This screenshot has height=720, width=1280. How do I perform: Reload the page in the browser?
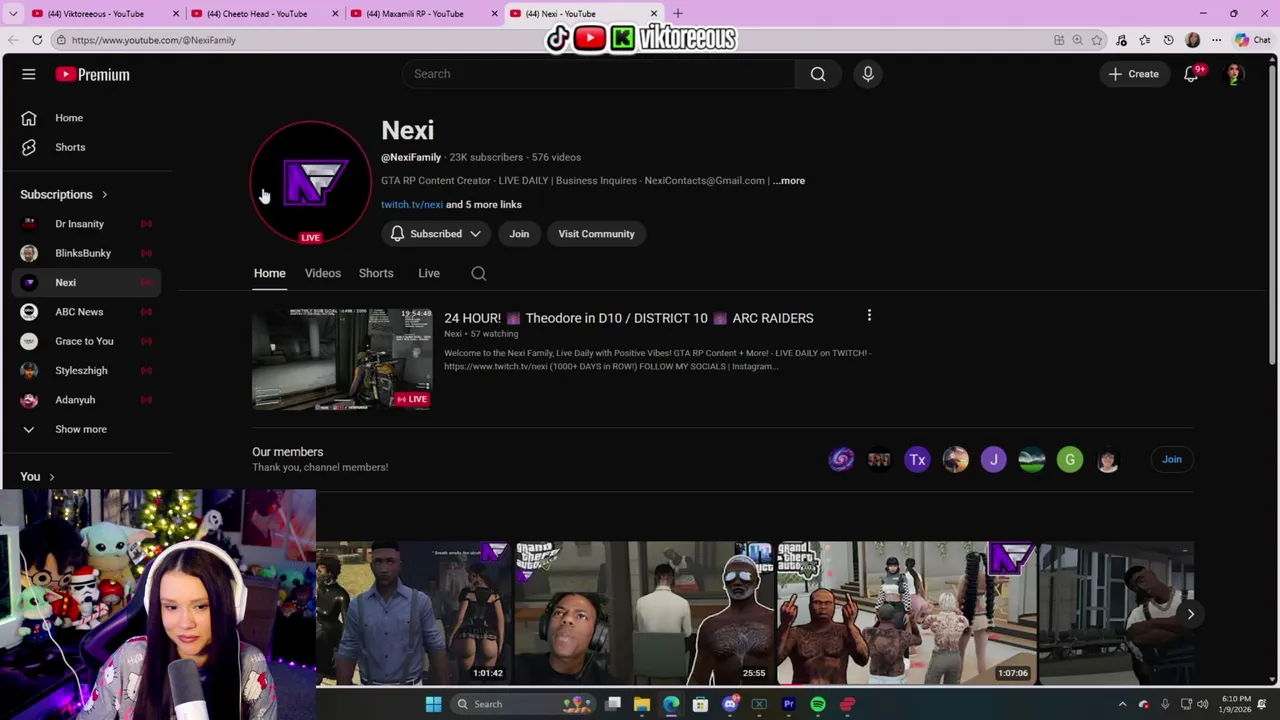(37, 40)
